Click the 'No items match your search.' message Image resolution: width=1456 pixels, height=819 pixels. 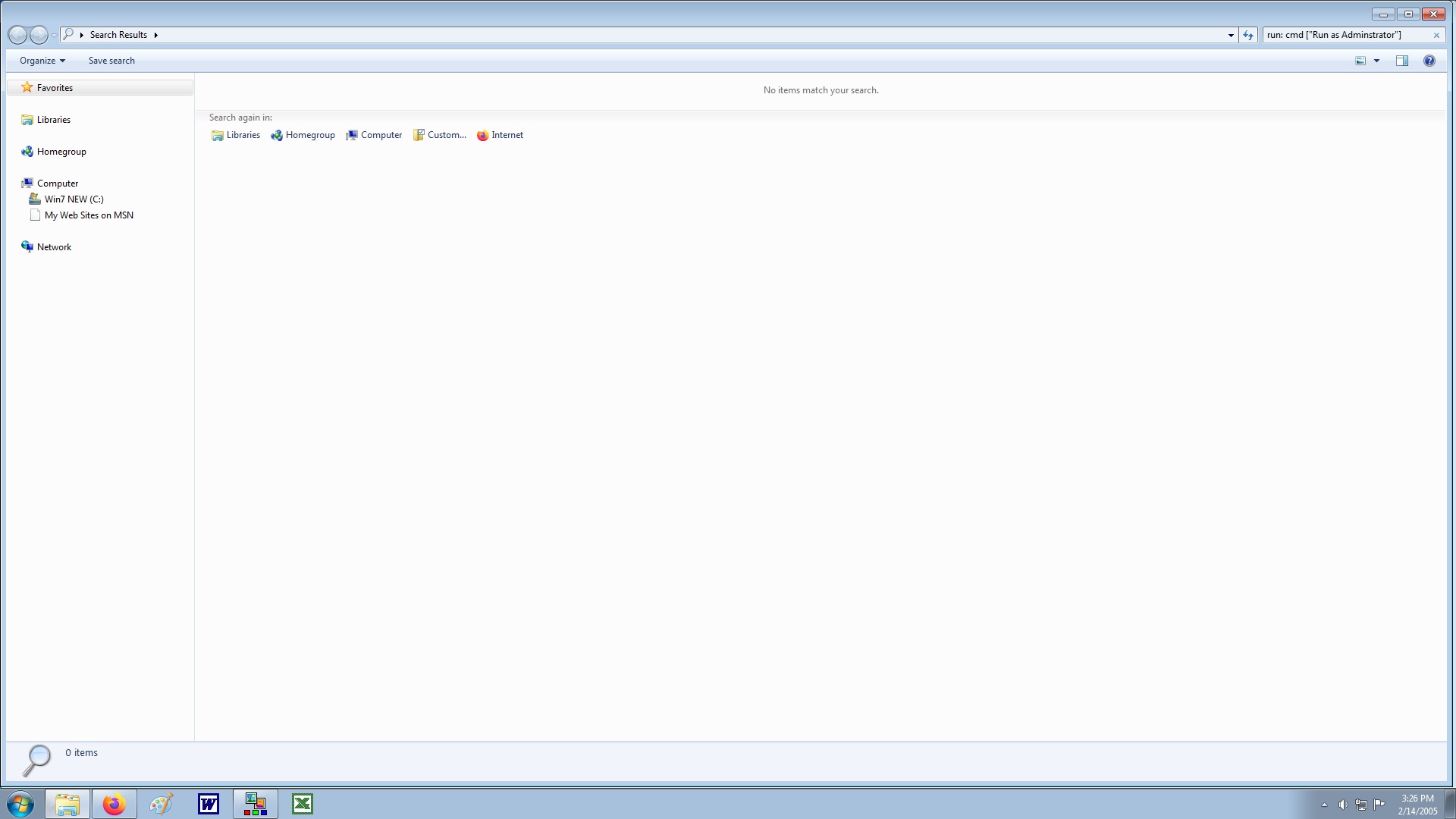[821, 90]
